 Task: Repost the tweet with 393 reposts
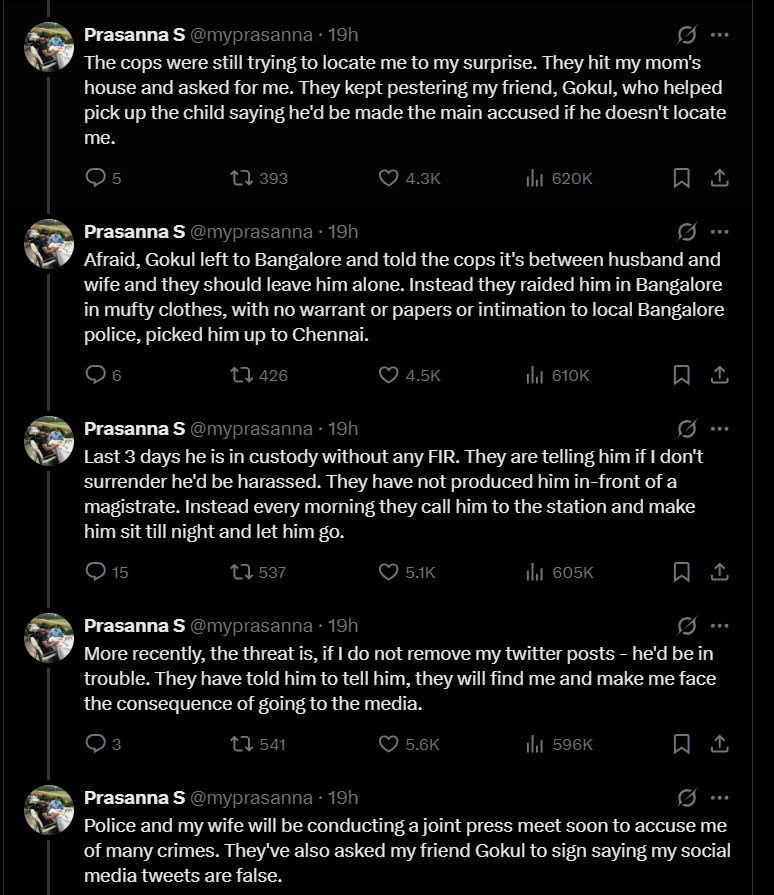point(241,178)
